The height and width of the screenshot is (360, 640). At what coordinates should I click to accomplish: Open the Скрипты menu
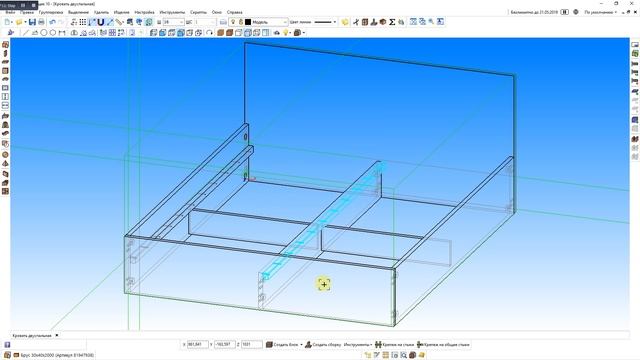click(x=198, y=12)
